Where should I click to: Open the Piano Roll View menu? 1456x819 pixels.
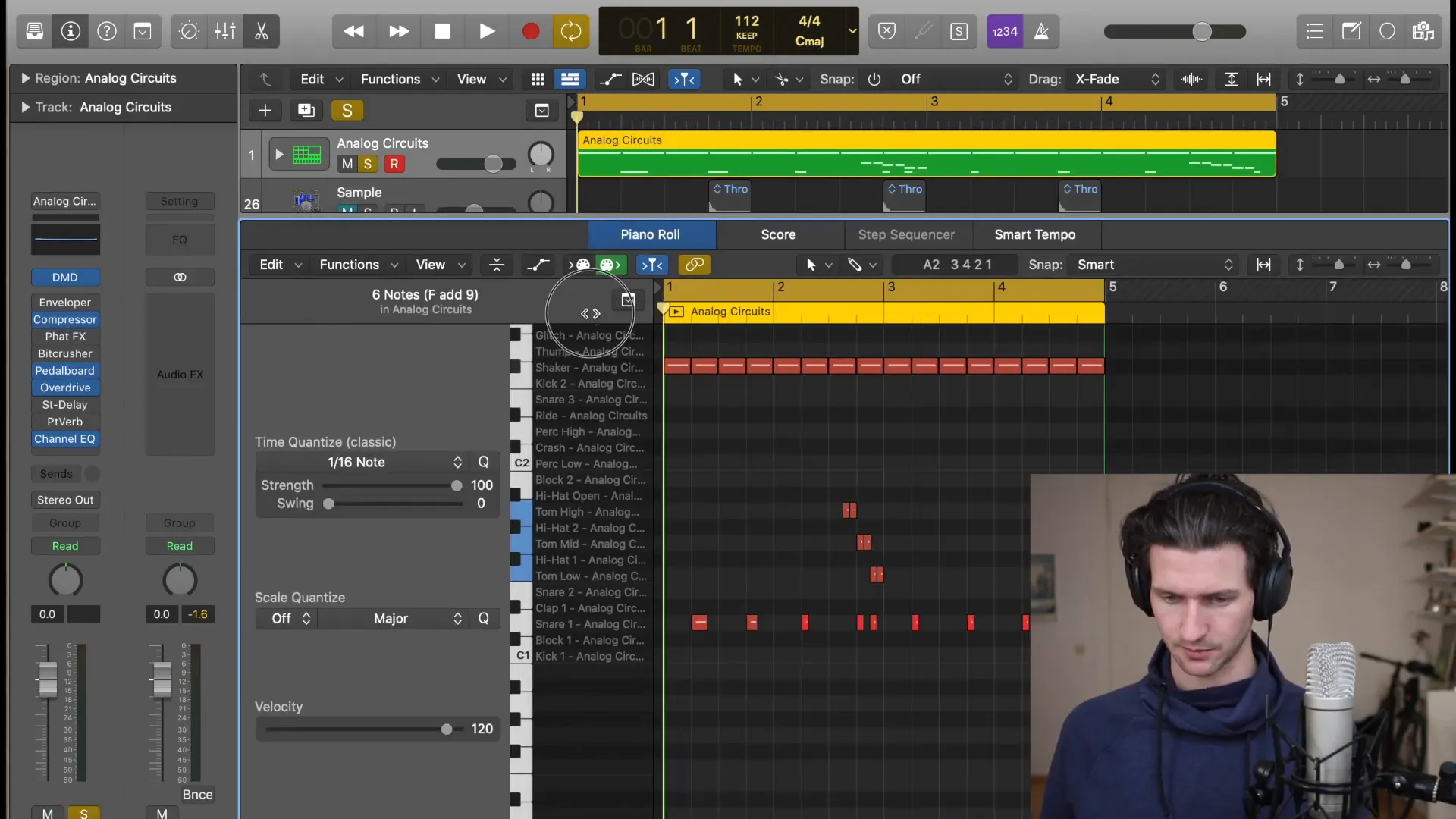point(440,264)
